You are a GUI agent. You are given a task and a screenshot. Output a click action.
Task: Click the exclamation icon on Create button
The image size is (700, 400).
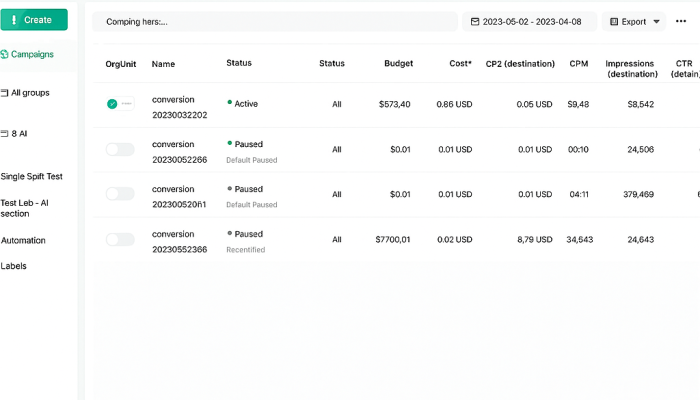click(x=14, y=20)
